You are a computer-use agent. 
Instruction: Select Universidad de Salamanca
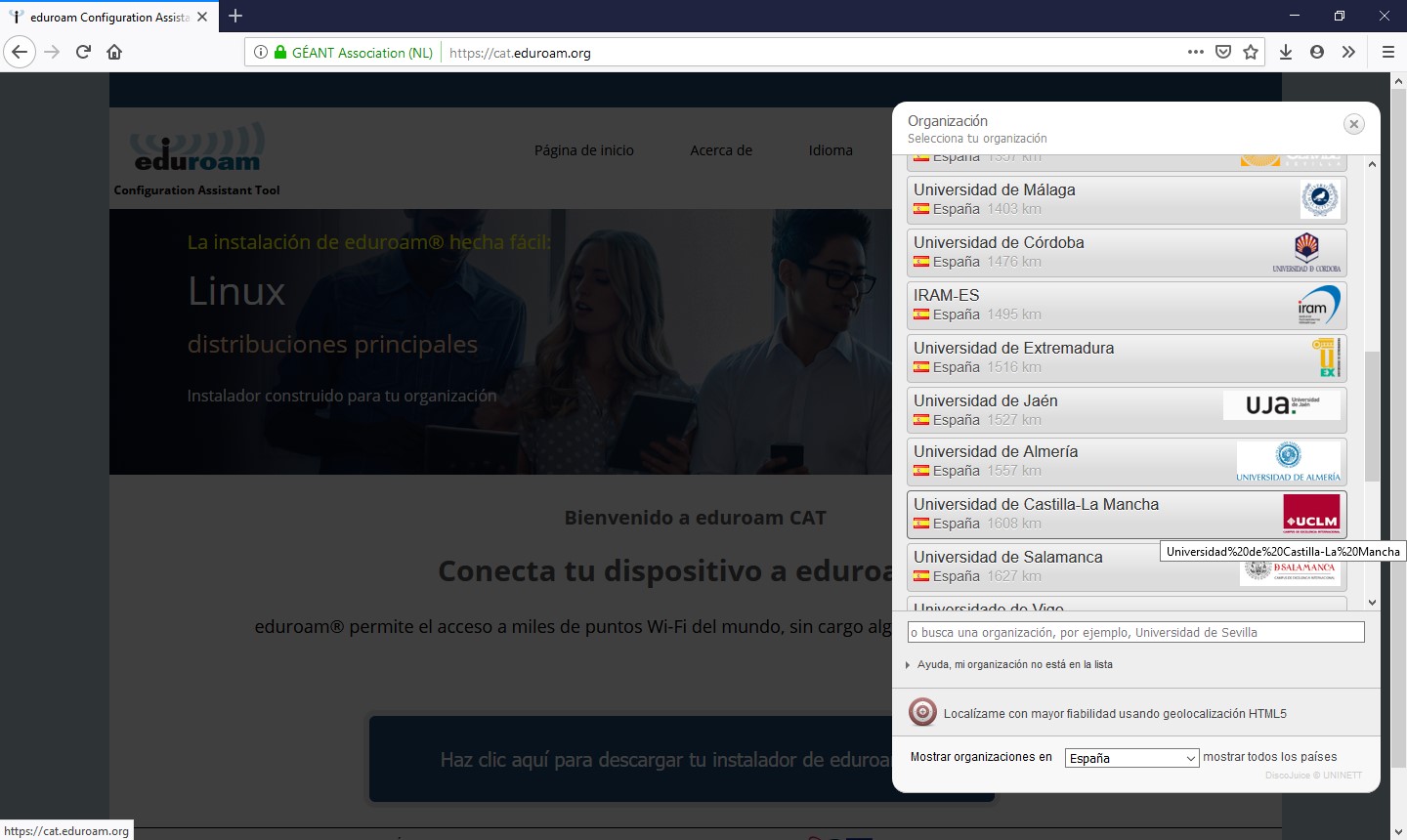click(1127, 567)
